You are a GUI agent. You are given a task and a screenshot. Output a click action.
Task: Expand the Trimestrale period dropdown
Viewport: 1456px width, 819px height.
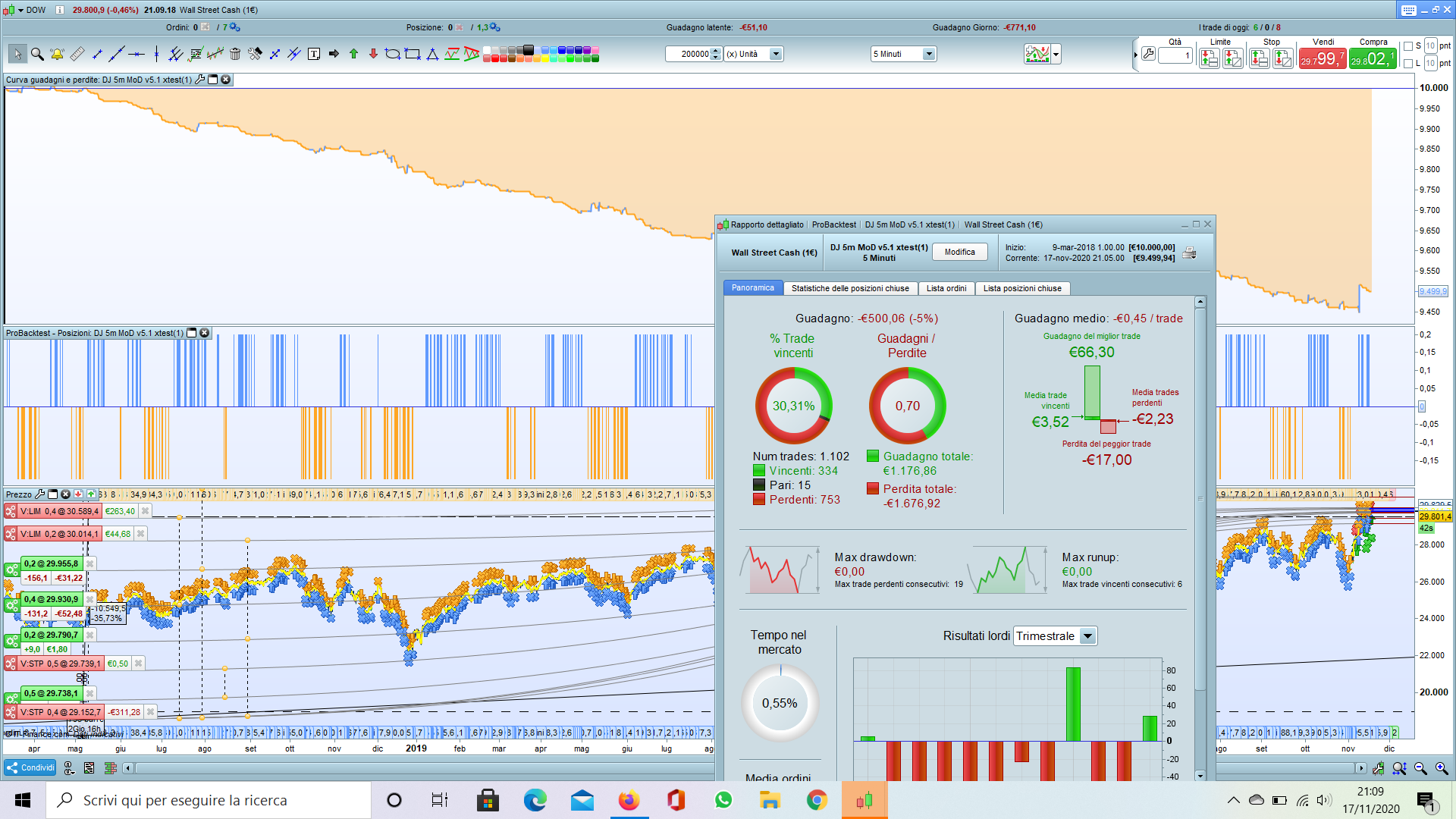(x=1087, y=636)
